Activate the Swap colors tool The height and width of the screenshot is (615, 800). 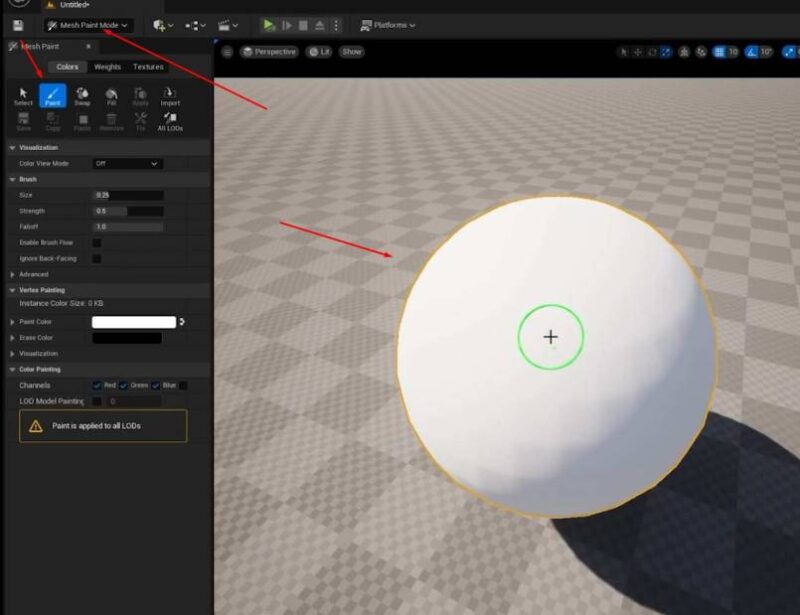(x=83, y=95)
